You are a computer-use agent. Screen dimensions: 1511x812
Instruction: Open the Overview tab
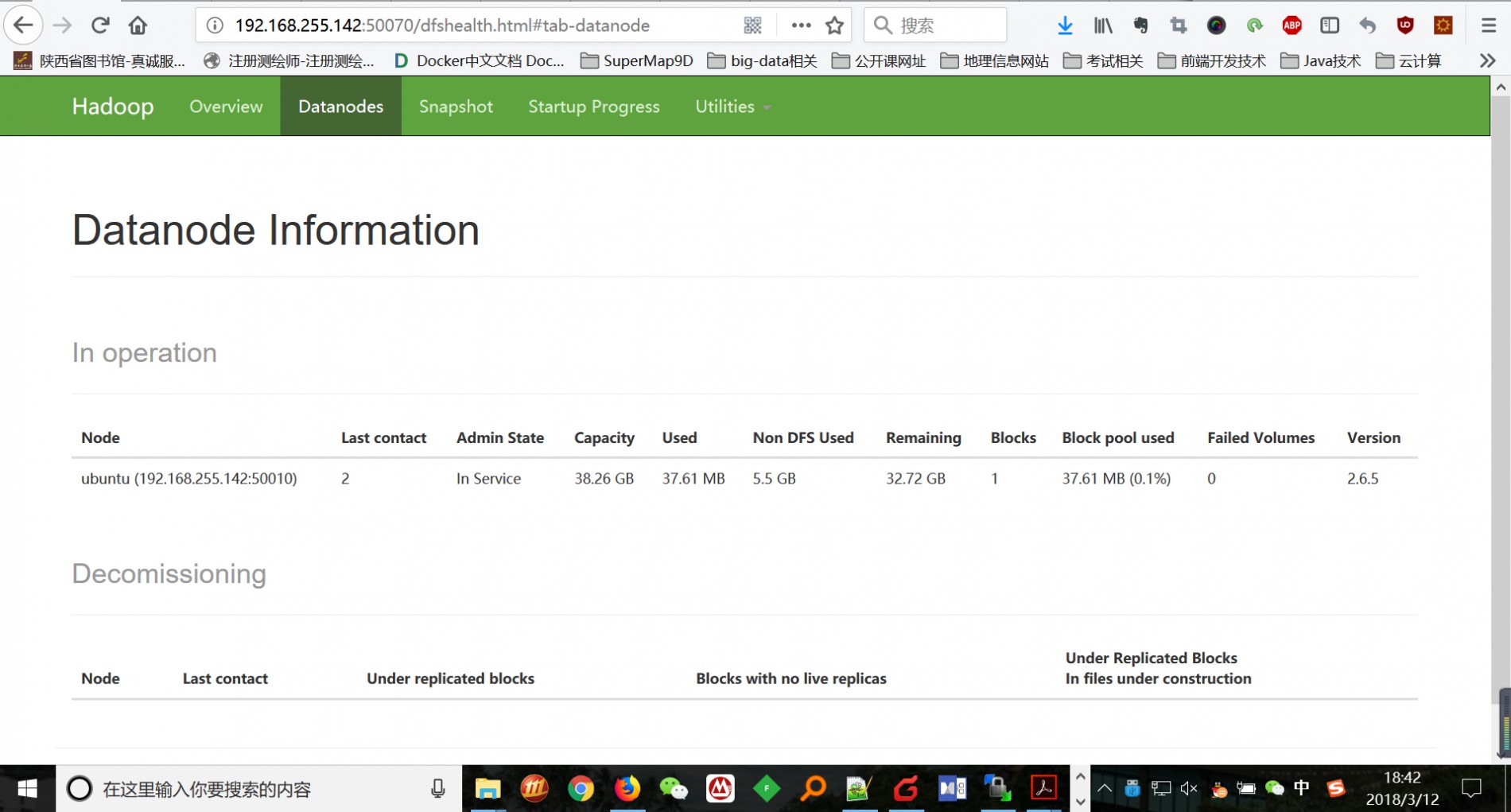tap(226, 107)
